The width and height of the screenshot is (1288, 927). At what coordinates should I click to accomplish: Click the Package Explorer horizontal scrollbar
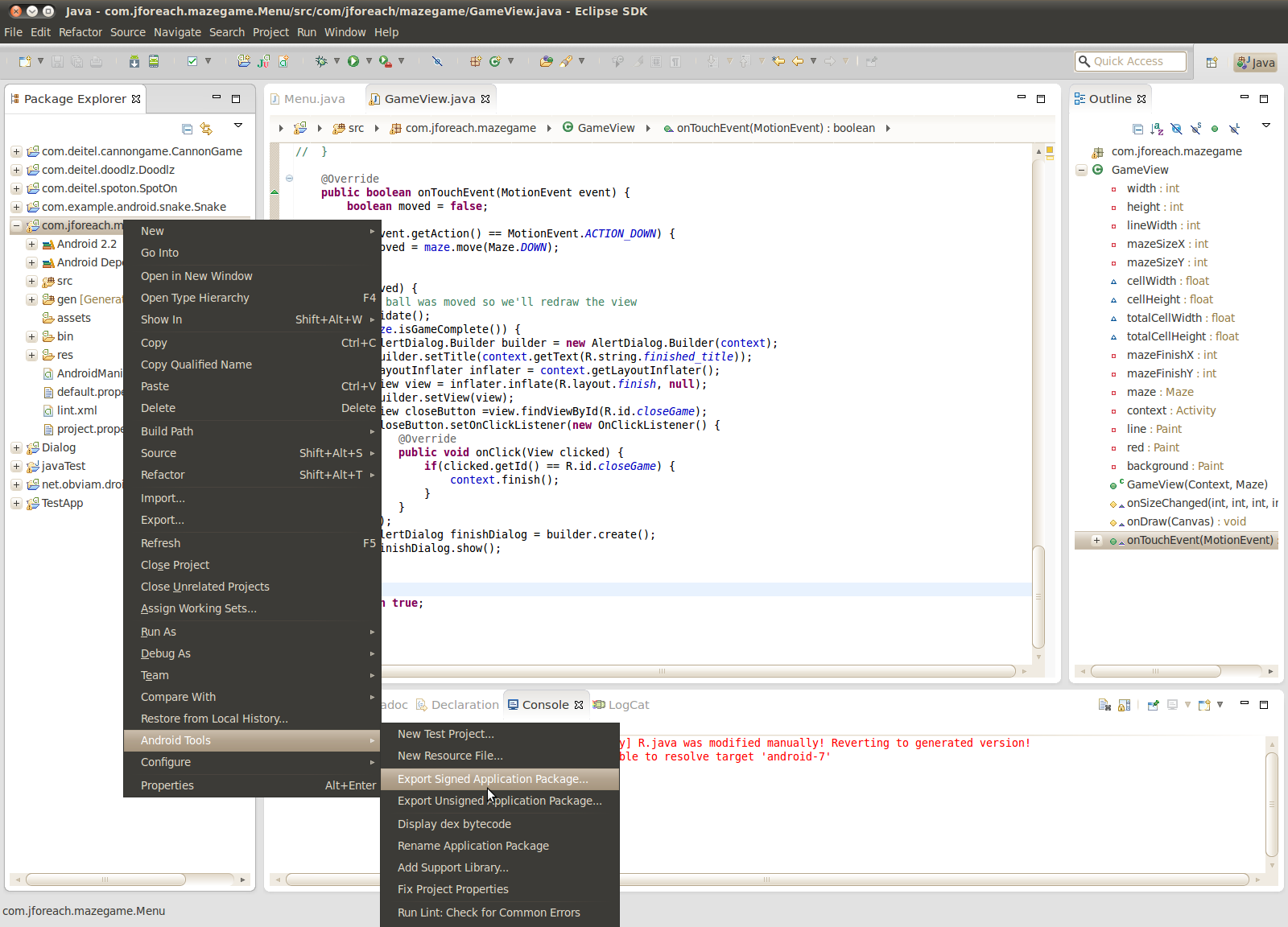point(105,880)
